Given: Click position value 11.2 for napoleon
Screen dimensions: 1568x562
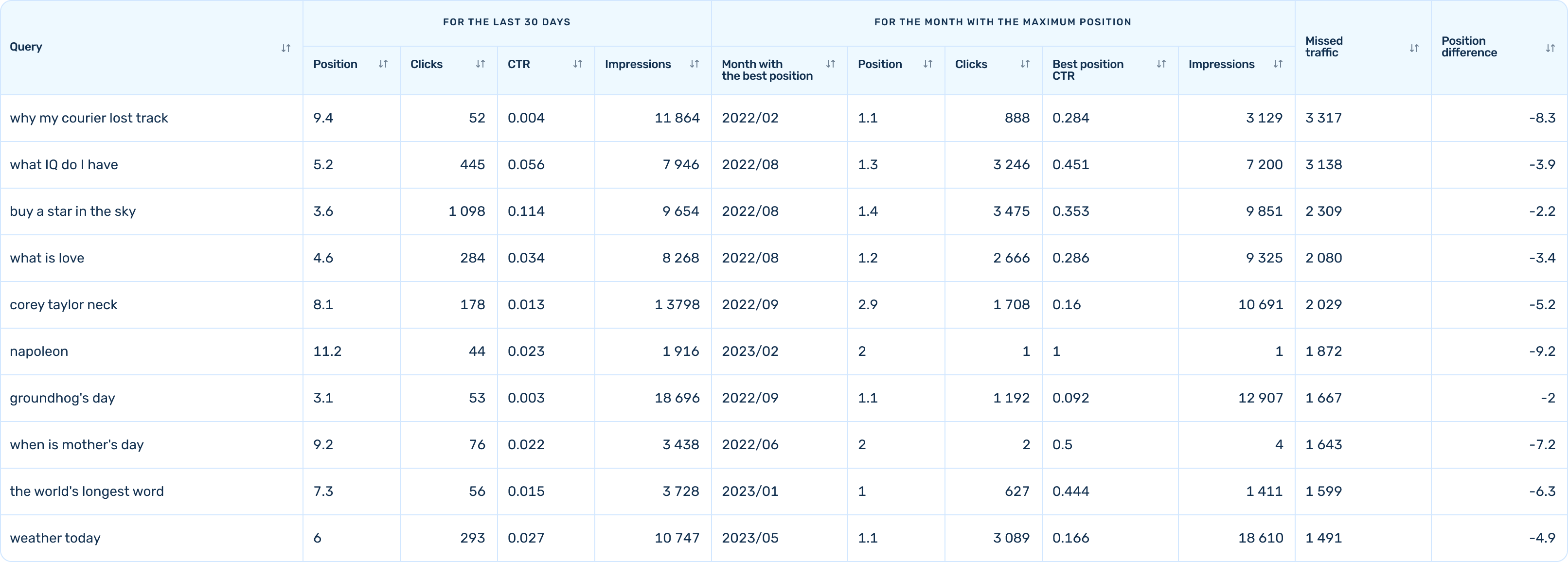Looking at the screenshot, I should pyautogui.click(x=327, y=351).
